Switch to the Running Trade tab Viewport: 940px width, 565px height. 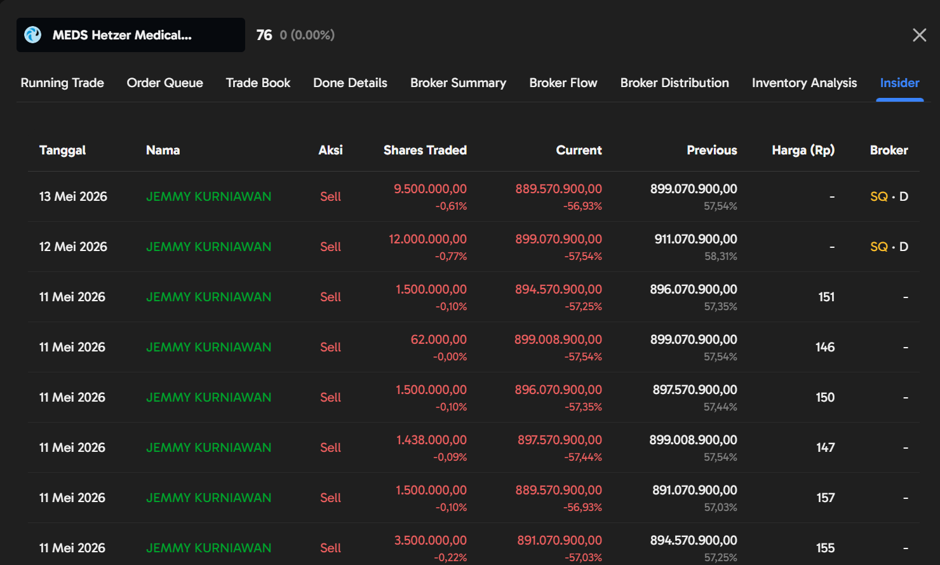click(62, 83)
